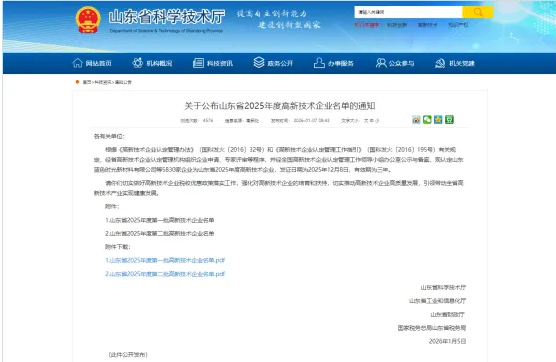Download the 第一批高新技术企业名单.pdf blue link
This screenshot has width=556, height=362.
tap(165, 260)
